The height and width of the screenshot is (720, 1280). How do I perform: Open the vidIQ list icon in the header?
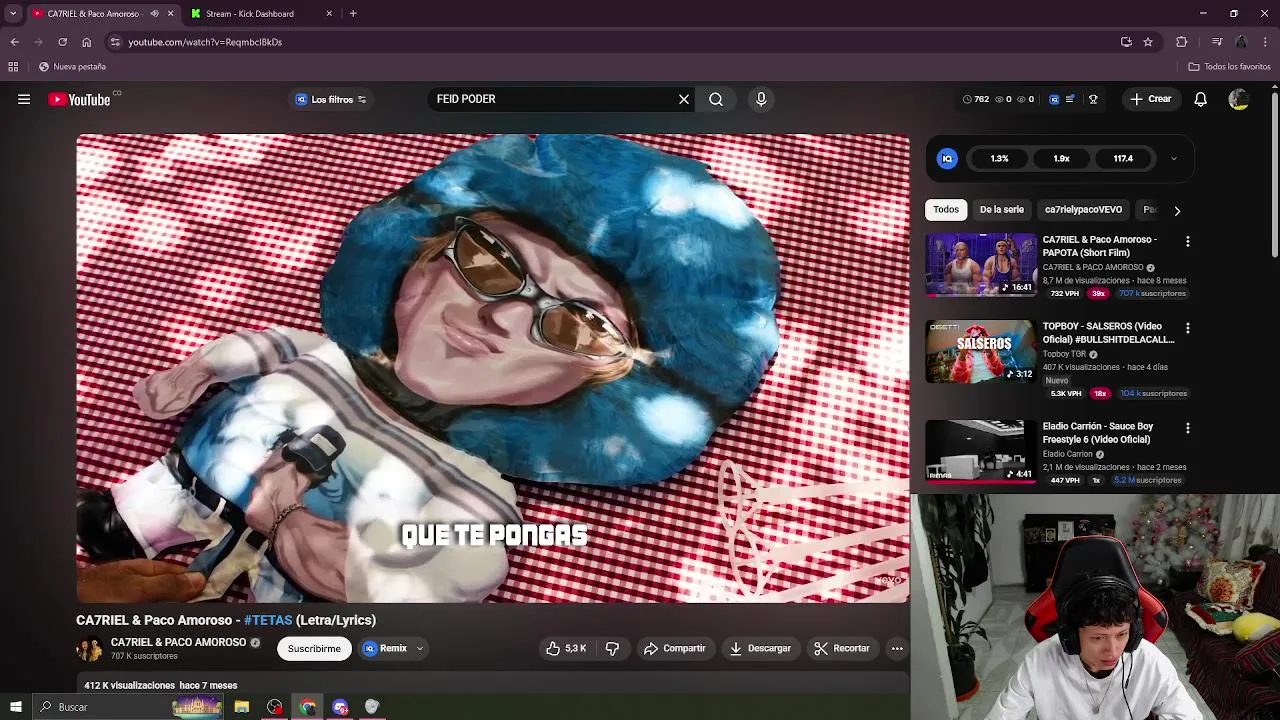coord(1070,99)
